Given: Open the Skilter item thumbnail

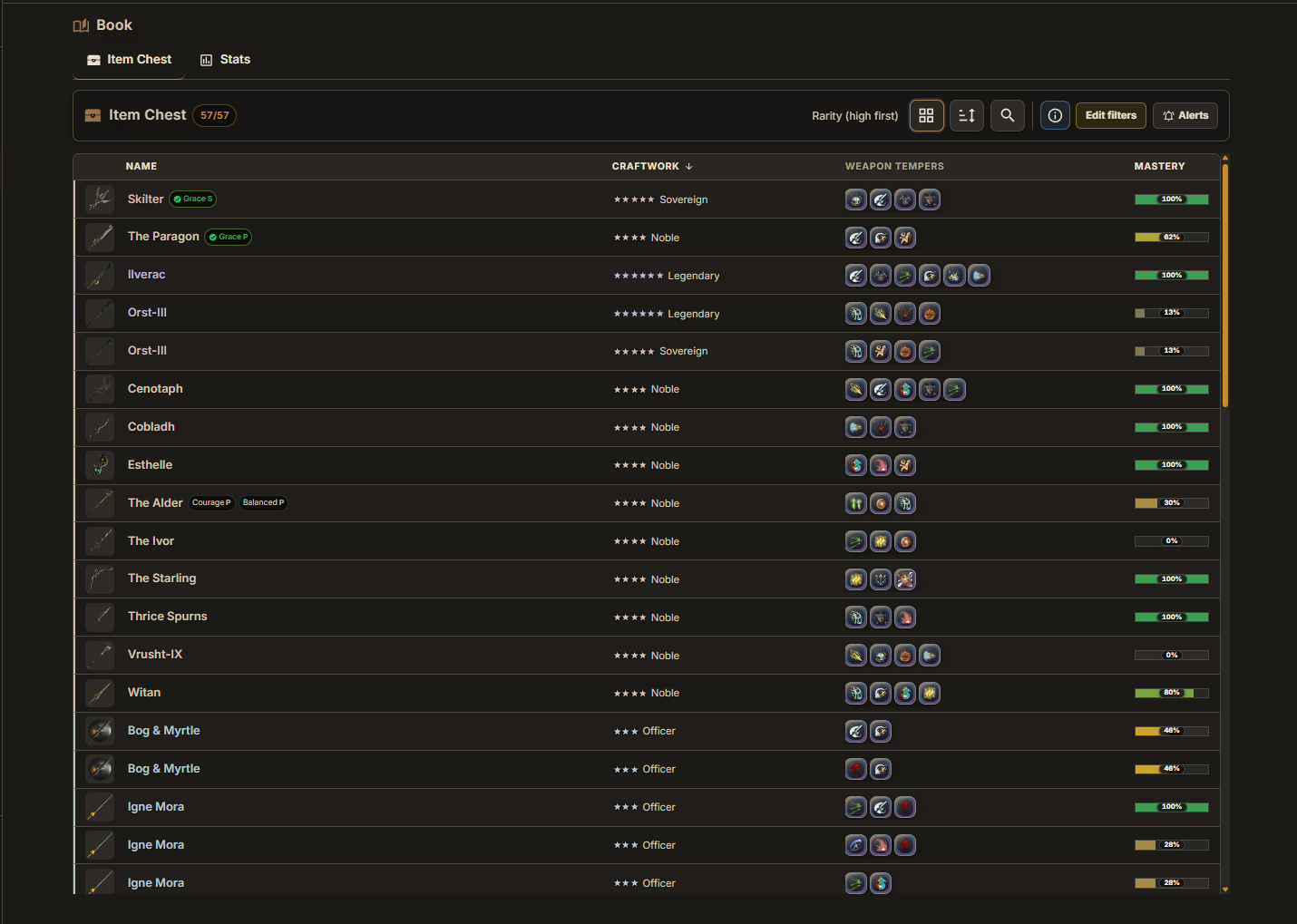Looking at the screenshot, I should [100, 199].
